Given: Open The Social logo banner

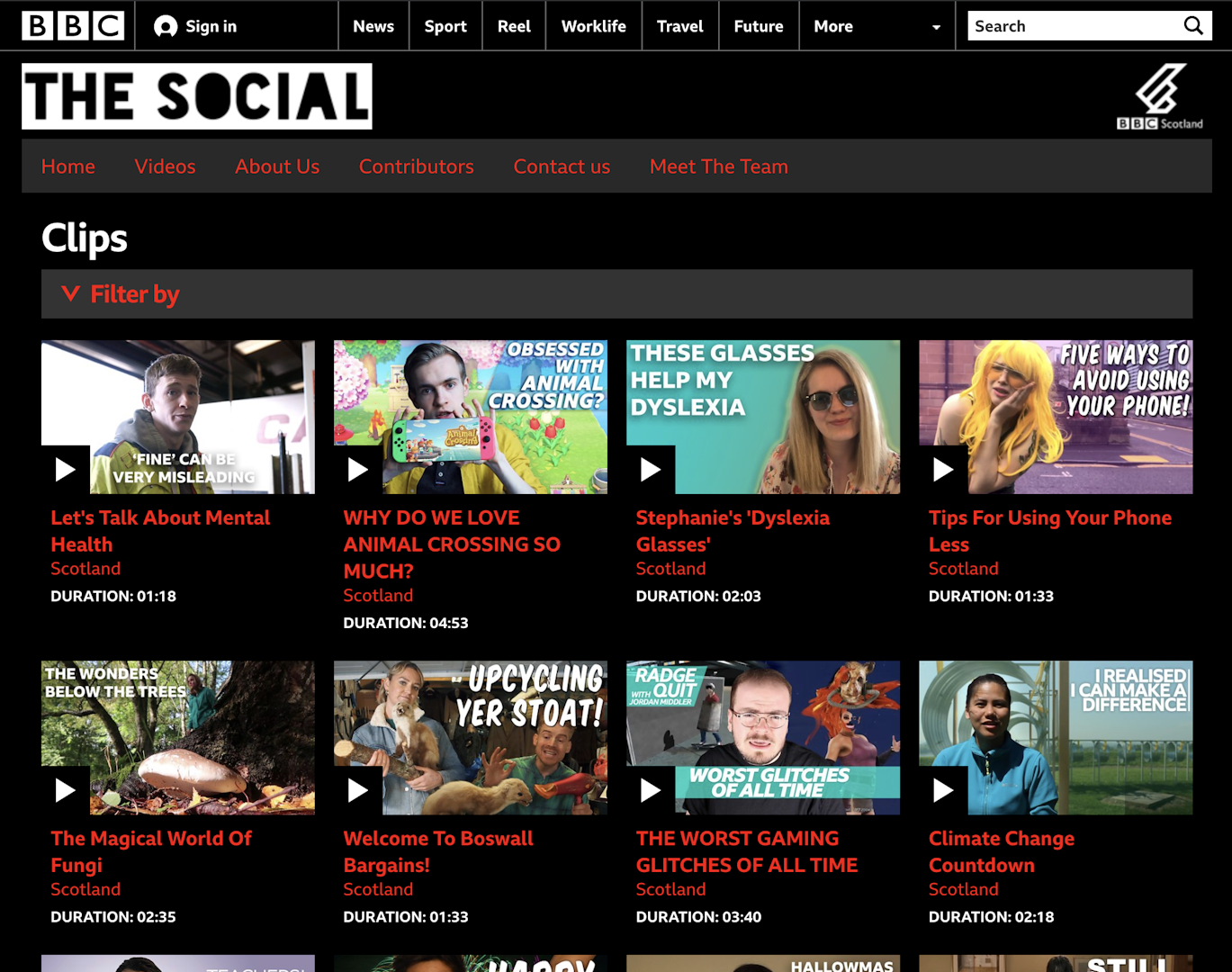Looking at the screenshot, I should (x=197, y=96).
